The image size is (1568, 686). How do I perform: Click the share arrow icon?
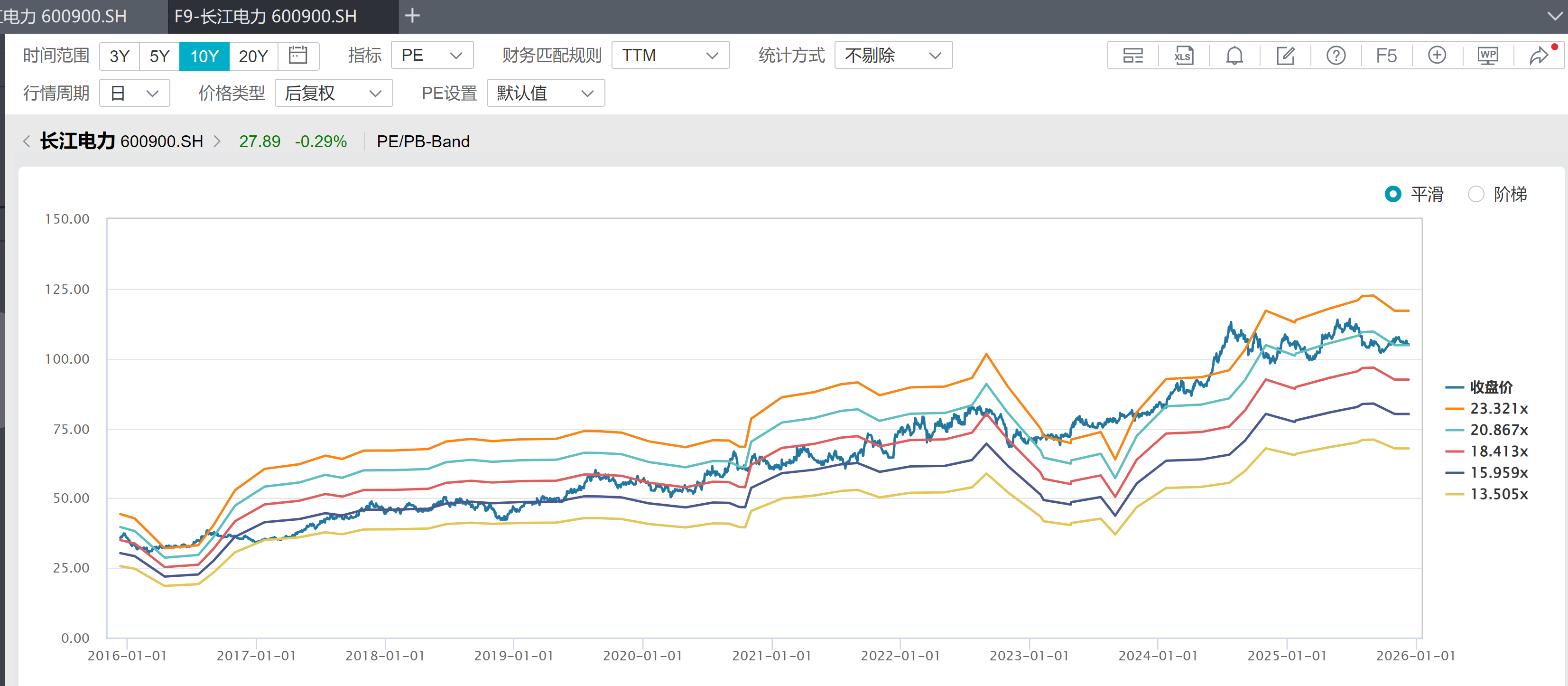coord(1539,56)
